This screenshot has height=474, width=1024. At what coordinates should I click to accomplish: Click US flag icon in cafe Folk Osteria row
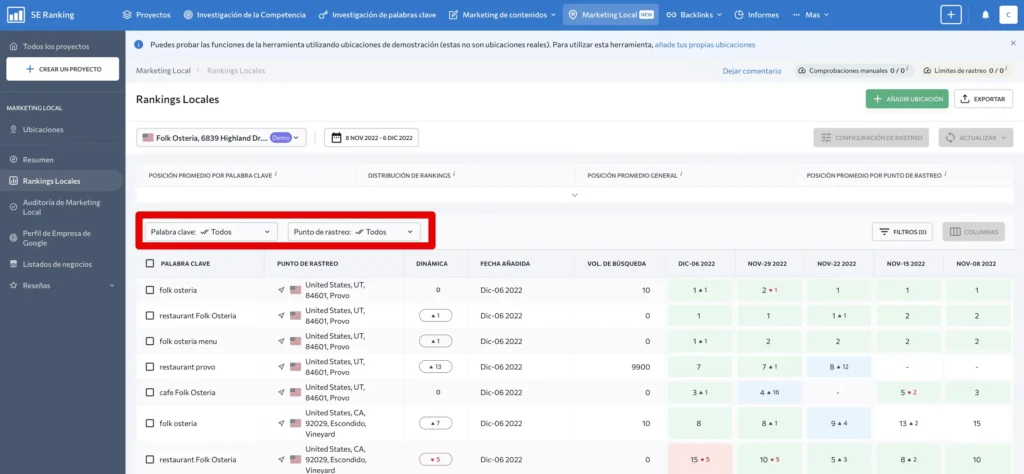(295, 392)
